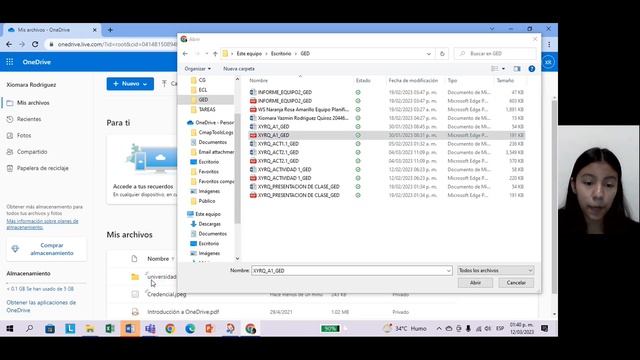Image resolution: width=640 pixels, height=360 pixels.
Task: Click the Cancelar button
Action: (516, 283)
